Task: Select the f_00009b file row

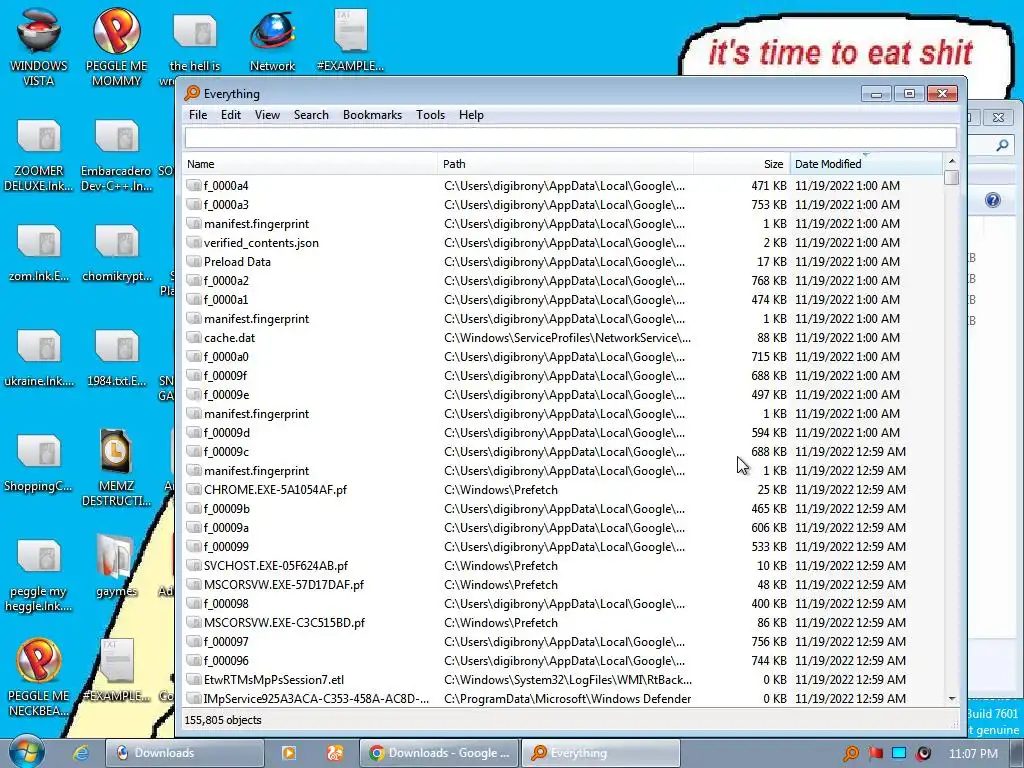Action: pos(563,509)
